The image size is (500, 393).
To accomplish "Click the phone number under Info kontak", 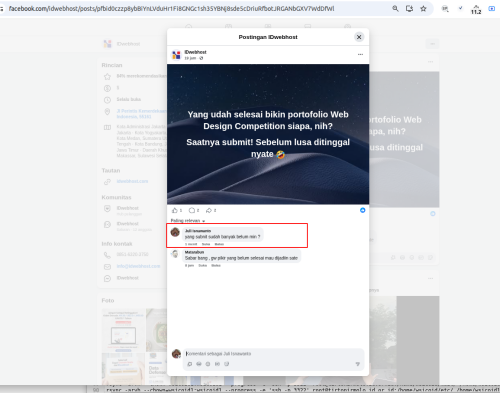I will (x=132, y=254).
